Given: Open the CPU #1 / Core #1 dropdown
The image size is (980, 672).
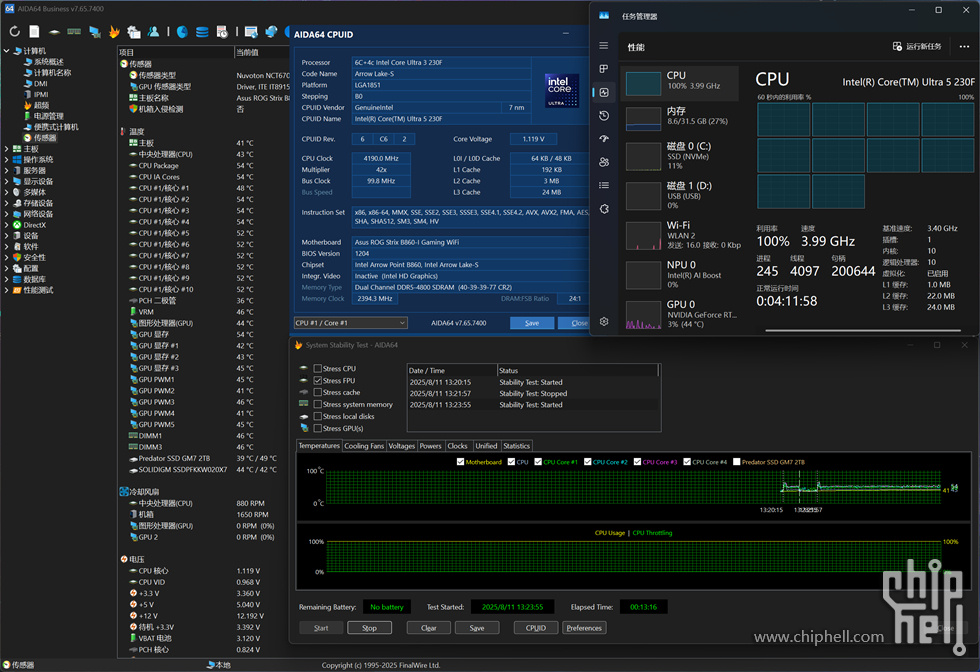Looking at the screenshot, I should click(351, 323).
